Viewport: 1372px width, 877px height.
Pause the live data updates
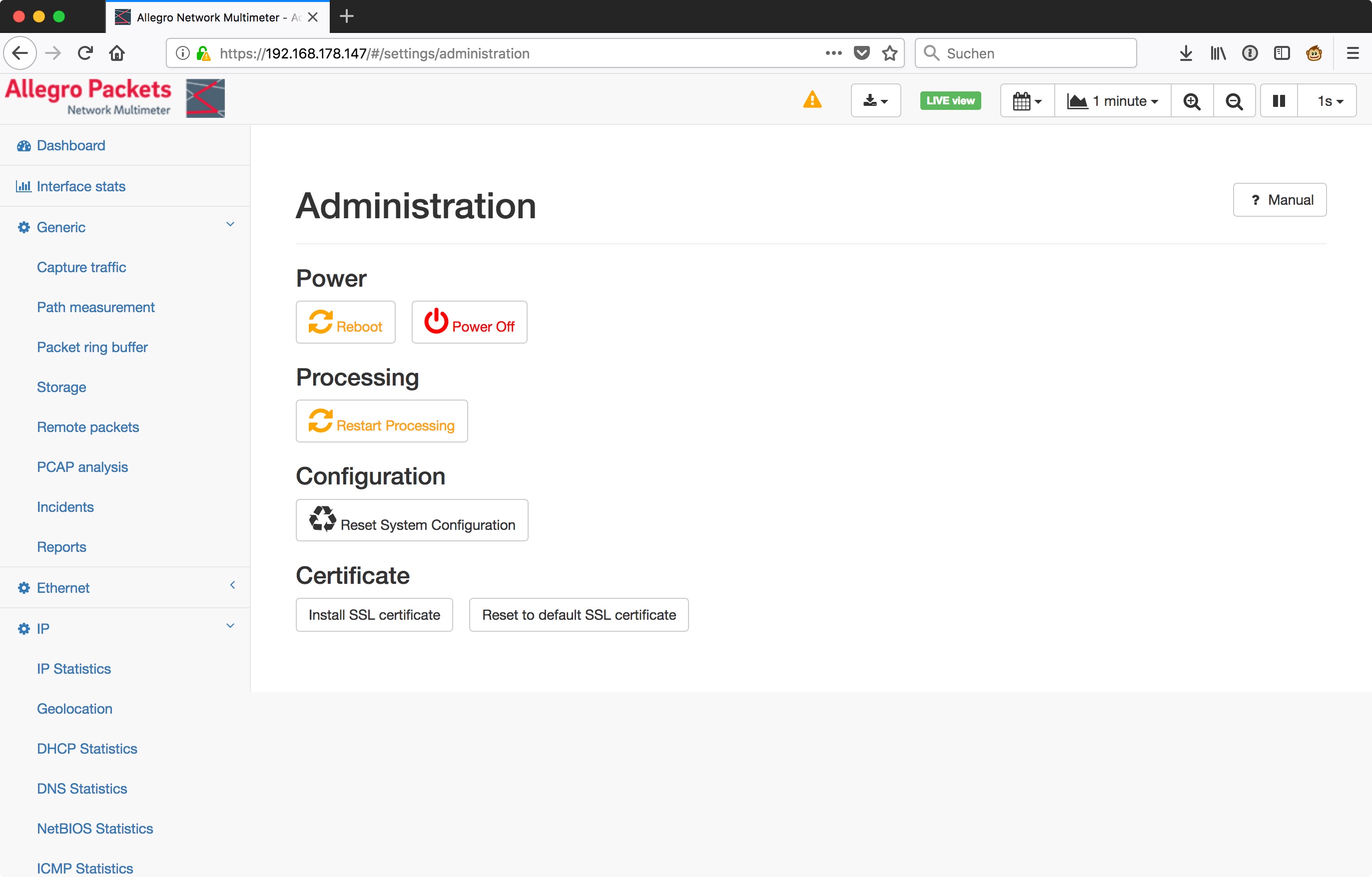point(1278,100)
